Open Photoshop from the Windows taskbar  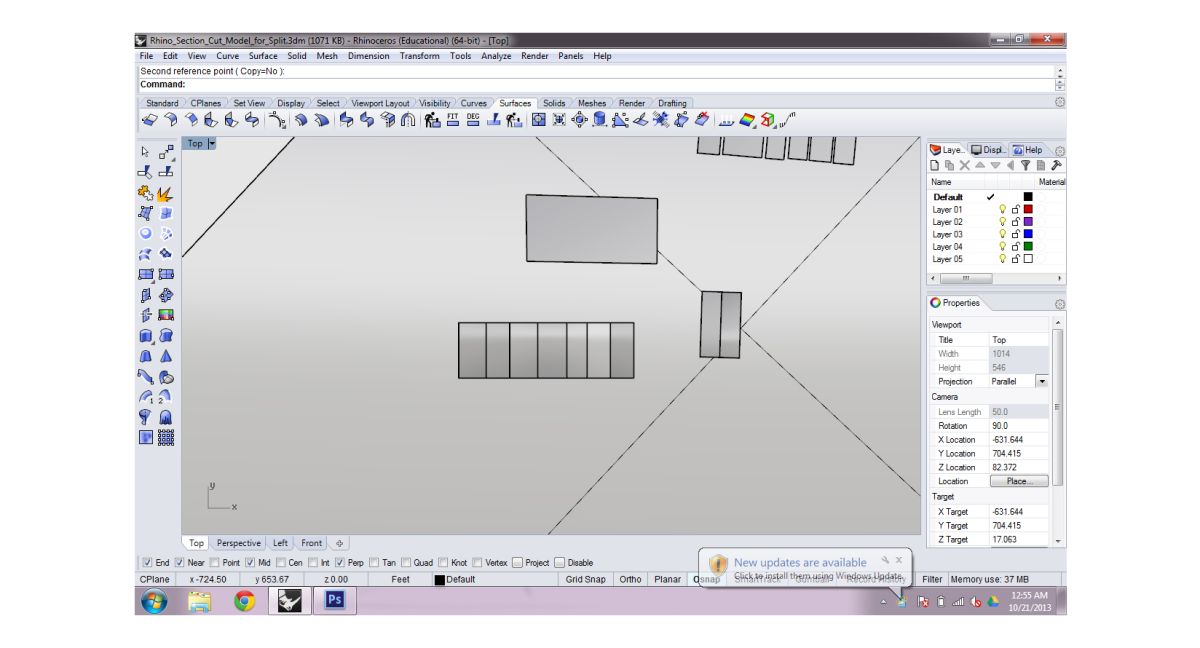point(335,600)
